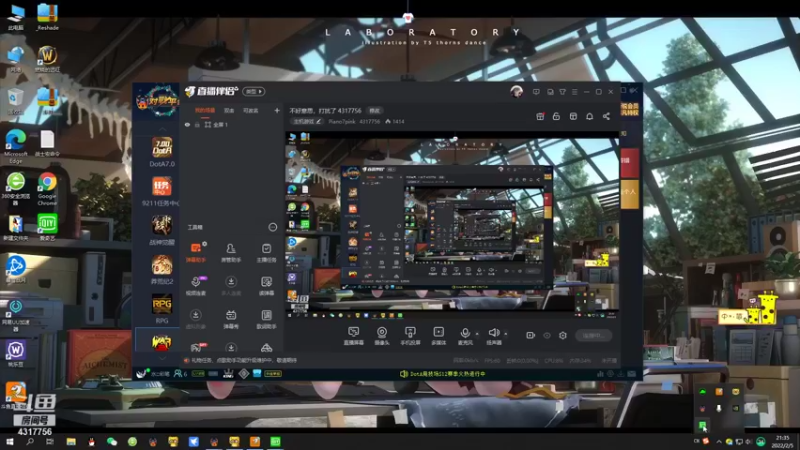Toggle visibility eye for Fullscreen 1 source
Image resolution: width=800 pixels, height=450 pixels.
click(x=187, y=124)
